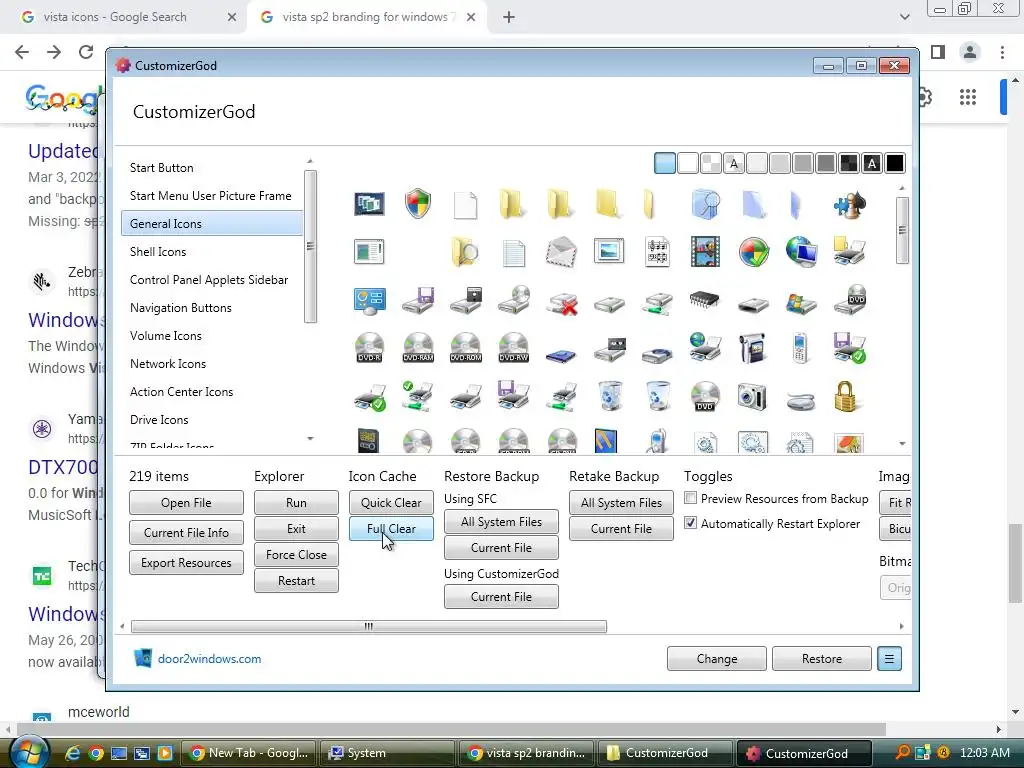Choose the memory chip icon
Screen dimensions: 1024x768
pyautogui.click(x=704, y=300)
